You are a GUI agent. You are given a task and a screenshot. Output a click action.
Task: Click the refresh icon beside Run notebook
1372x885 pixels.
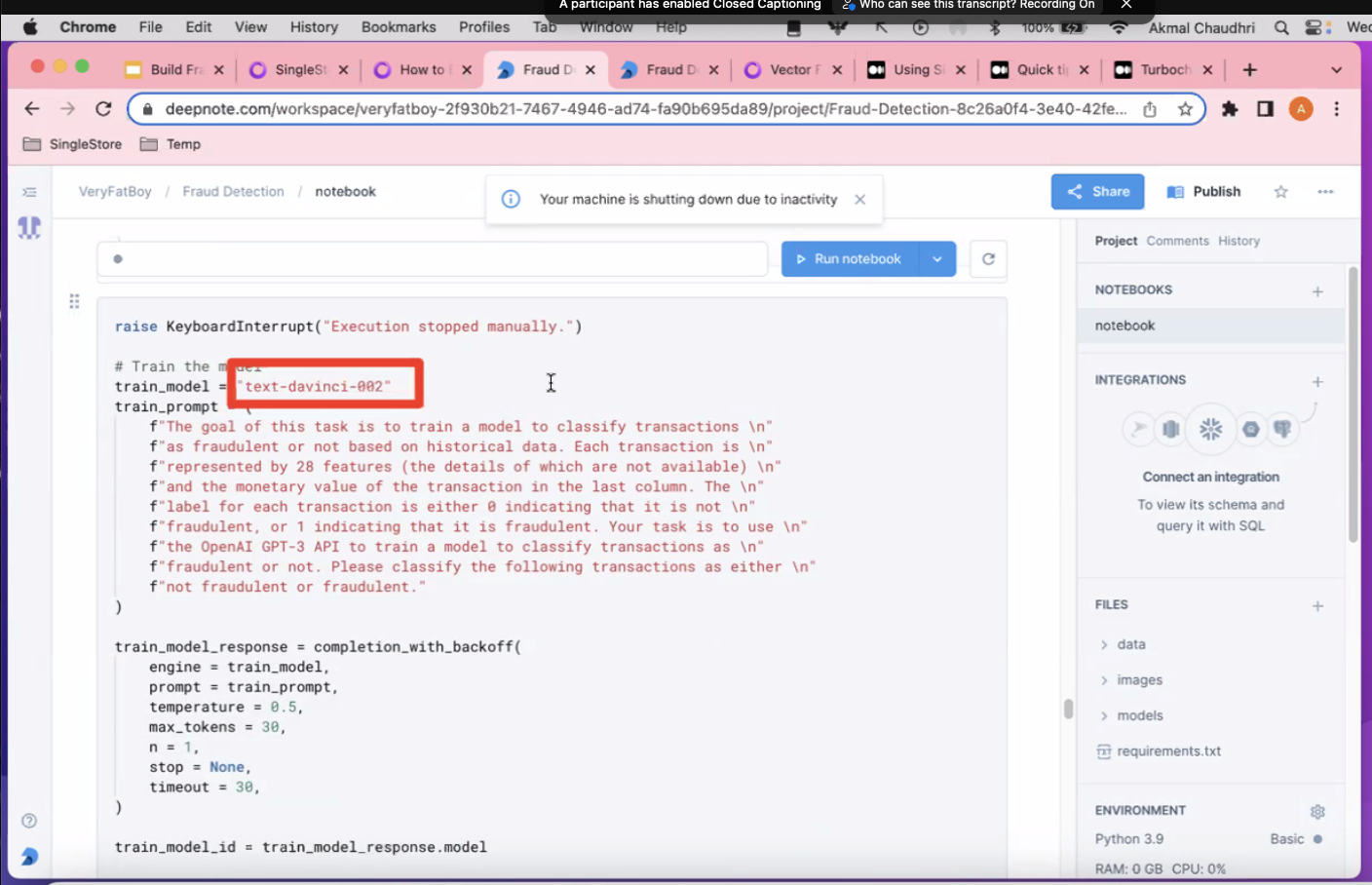pos(988,259)
